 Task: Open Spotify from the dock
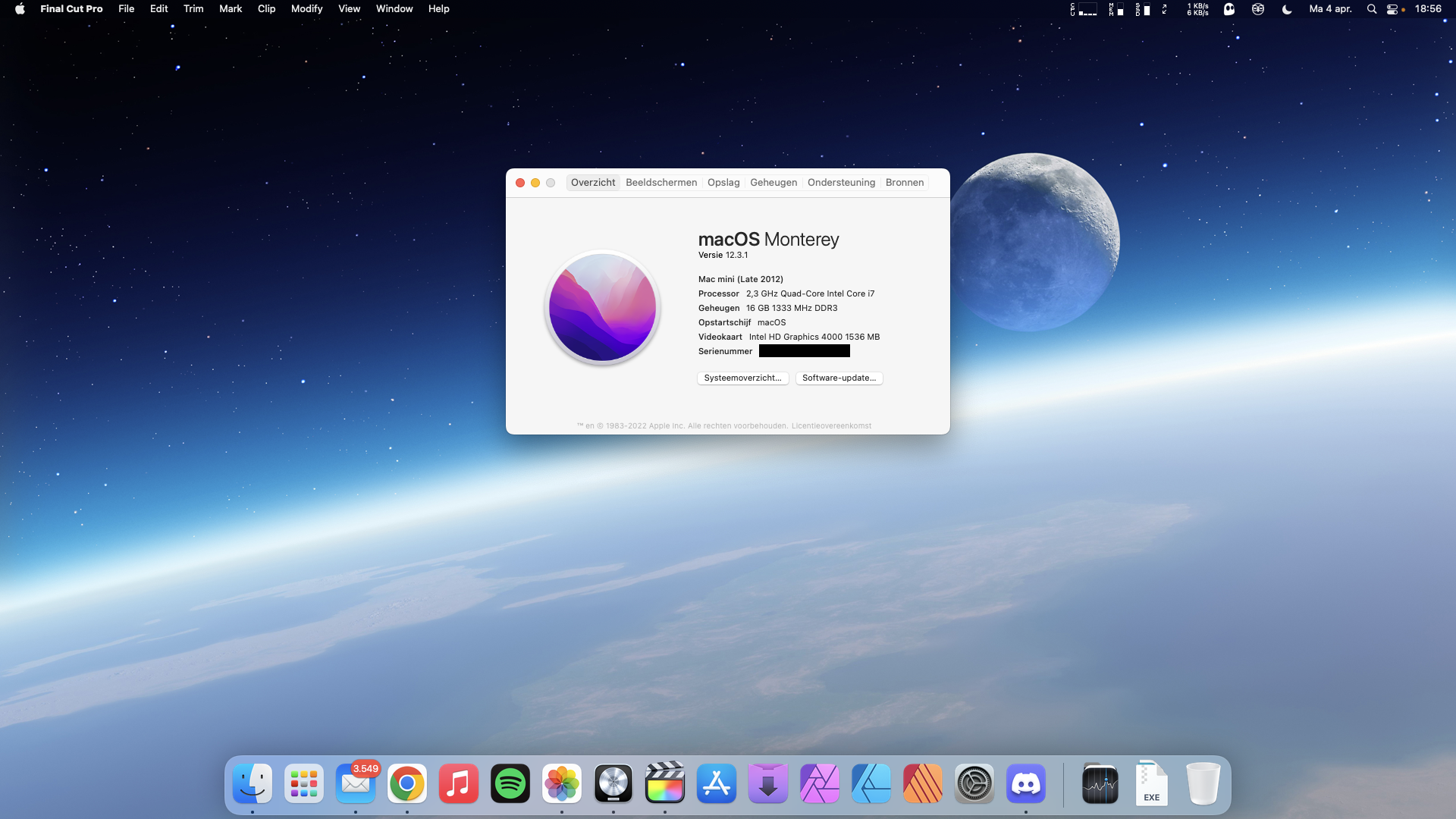coord(510,783)
